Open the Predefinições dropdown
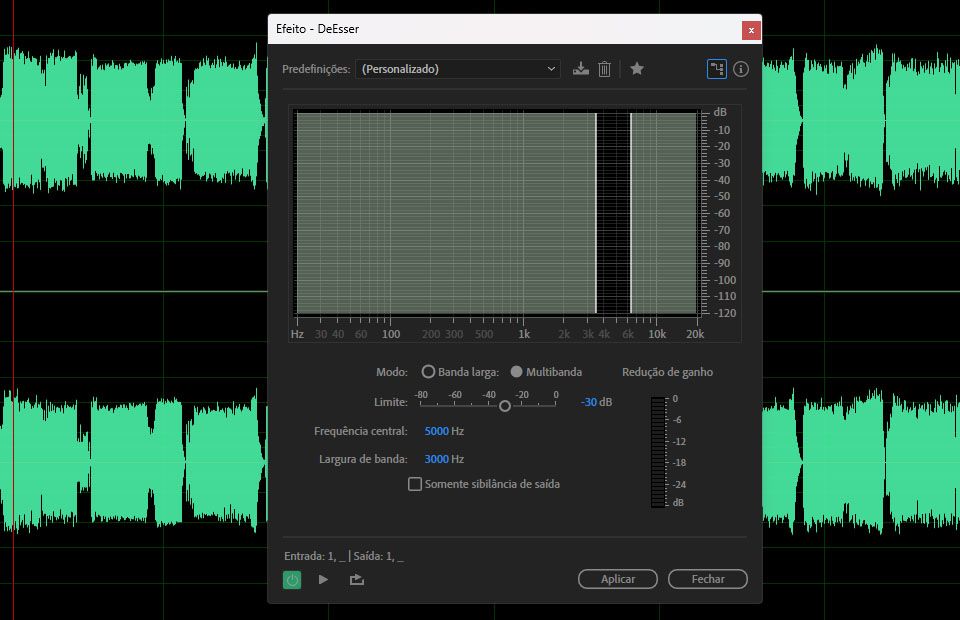This screenshot has width=960, height=620. (457, 69)
